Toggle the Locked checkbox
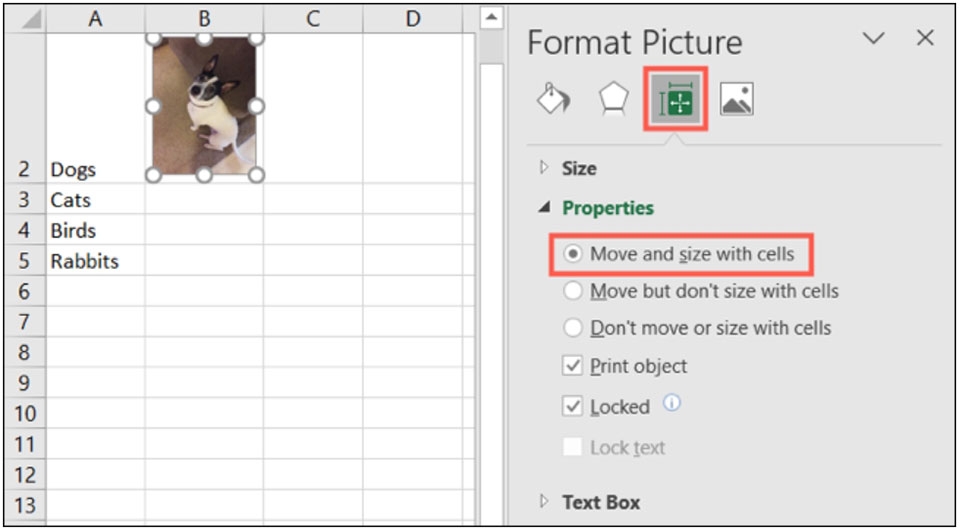The height and width of the screenshot is (529, 960). pos(573,406)
